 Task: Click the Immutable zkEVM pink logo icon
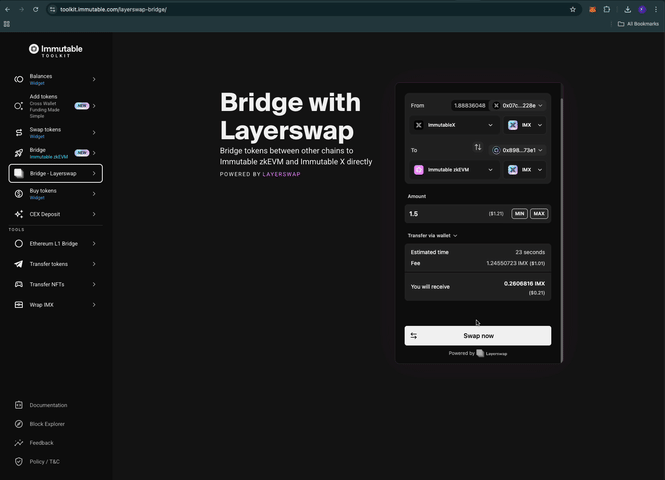419,170
